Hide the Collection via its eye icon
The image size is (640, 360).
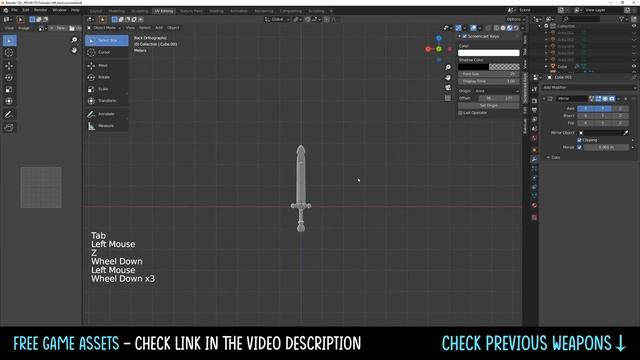click(x=634, y=26)
